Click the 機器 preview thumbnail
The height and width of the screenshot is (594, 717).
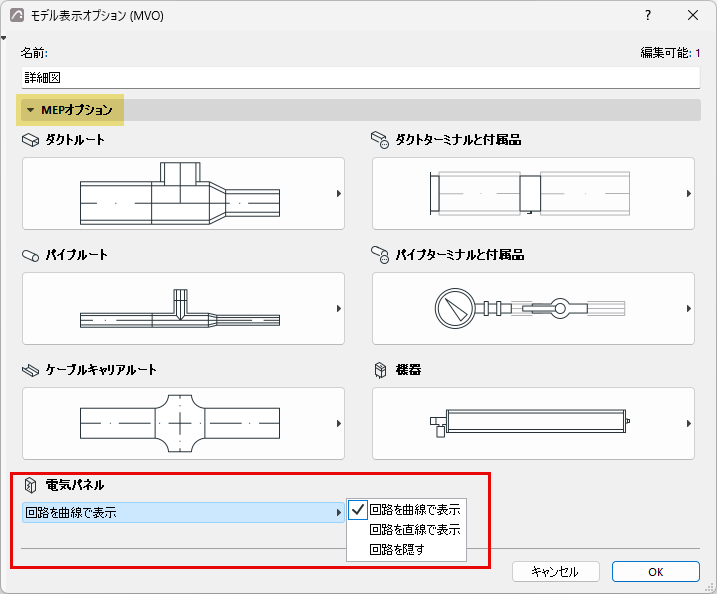point(533,423)
